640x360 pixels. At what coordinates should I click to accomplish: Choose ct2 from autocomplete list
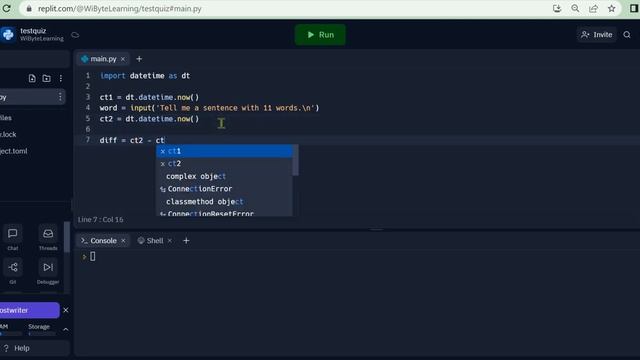point(224,164)
